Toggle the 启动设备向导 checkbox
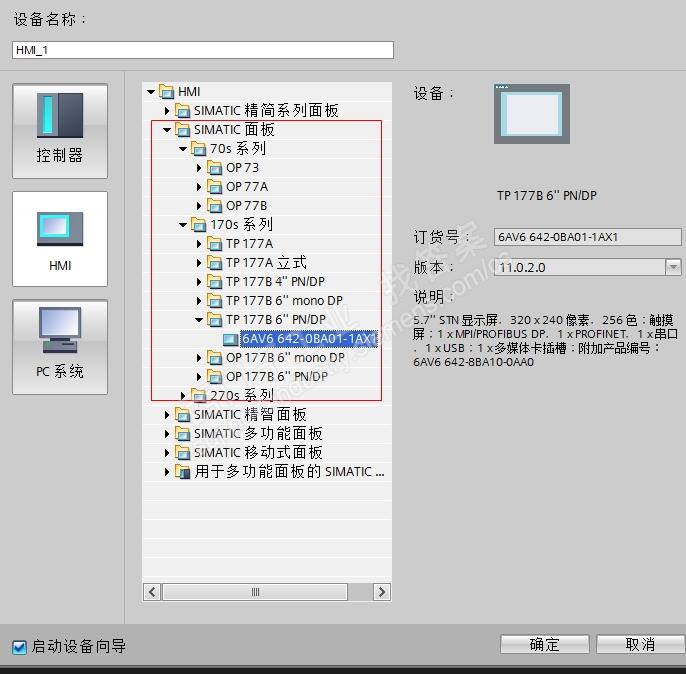This screenshot has height=674, width=686. pyautogui.click(x=19, y=647)
